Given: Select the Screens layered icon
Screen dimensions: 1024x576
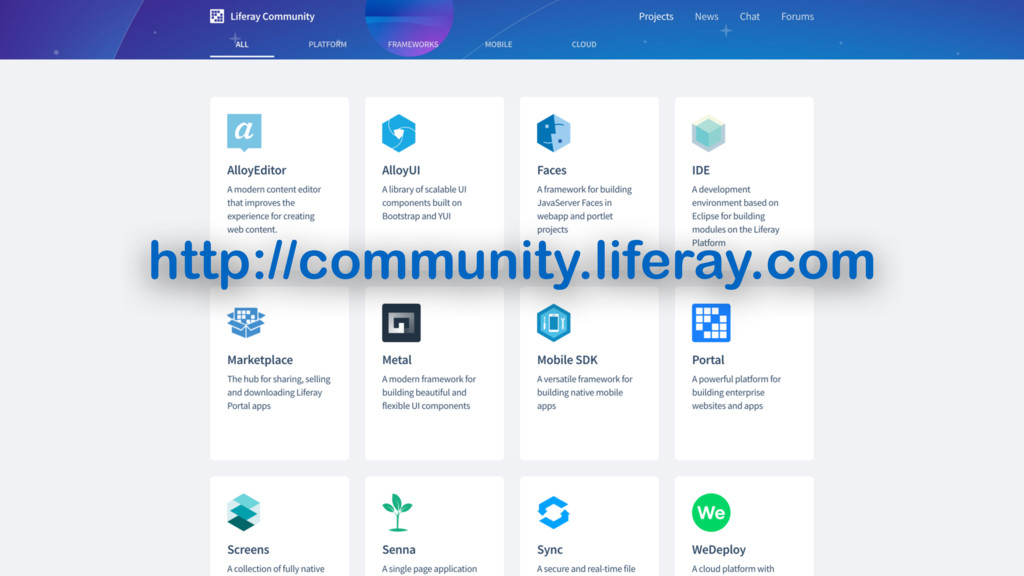Looking at the screenshot, I should [244, 512].
